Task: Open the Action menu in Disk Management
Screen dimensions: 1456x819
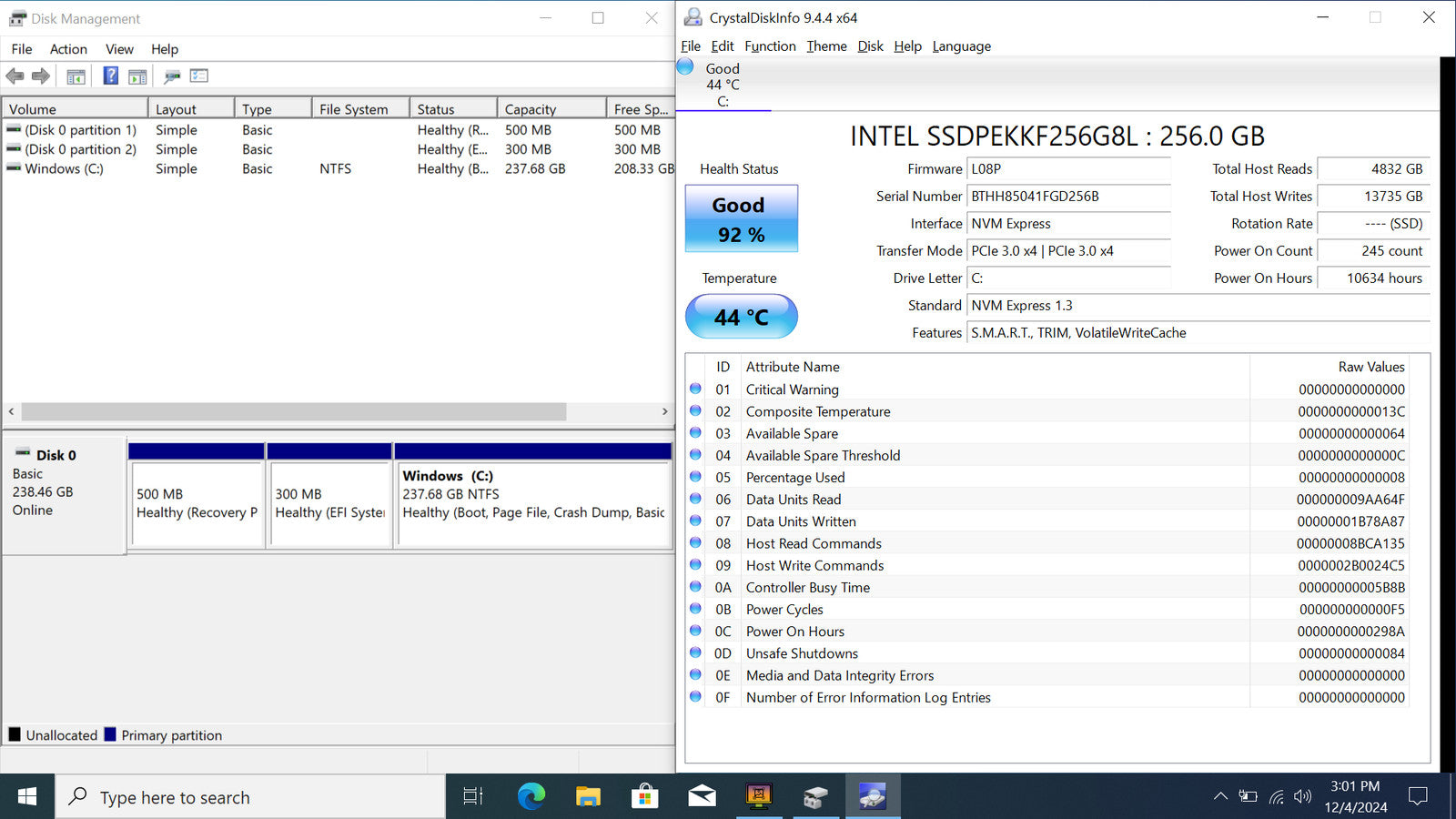Action: [x=68, y=49]
